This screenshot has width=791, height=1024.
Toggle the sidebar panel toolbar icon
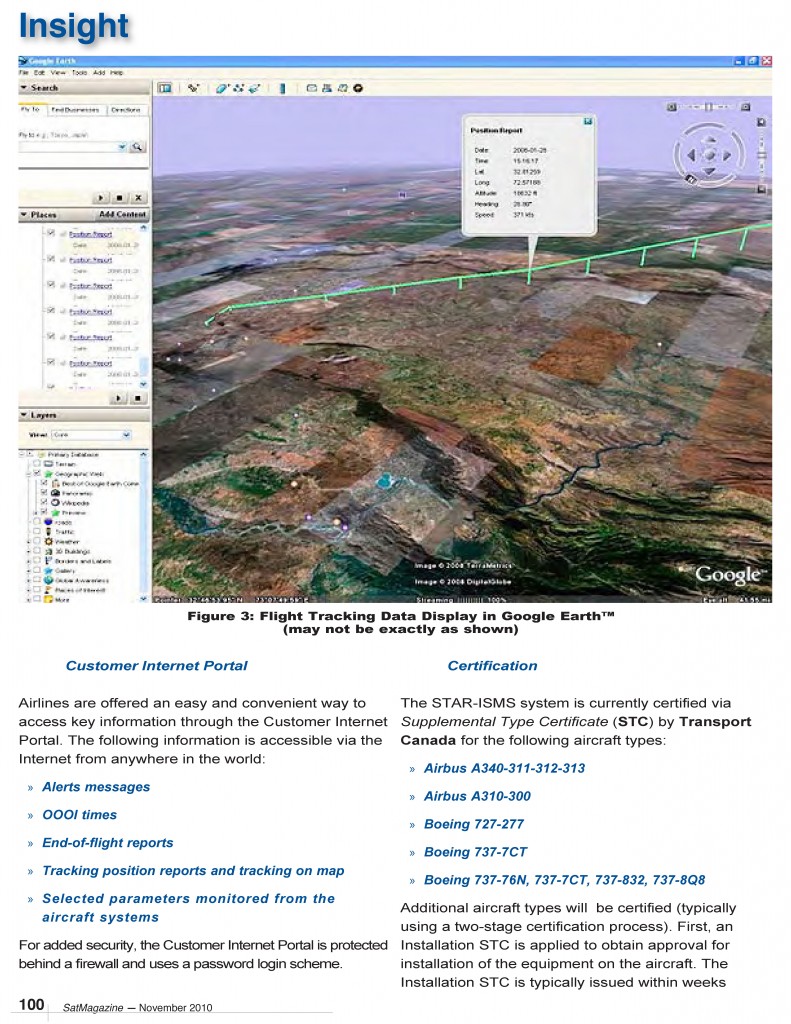click(165, 88)
